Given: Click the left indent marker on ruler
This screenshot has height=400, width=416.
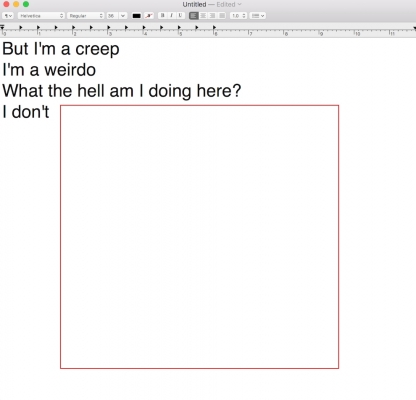Looking at the screenshot, I should click(x=2, y=27).
